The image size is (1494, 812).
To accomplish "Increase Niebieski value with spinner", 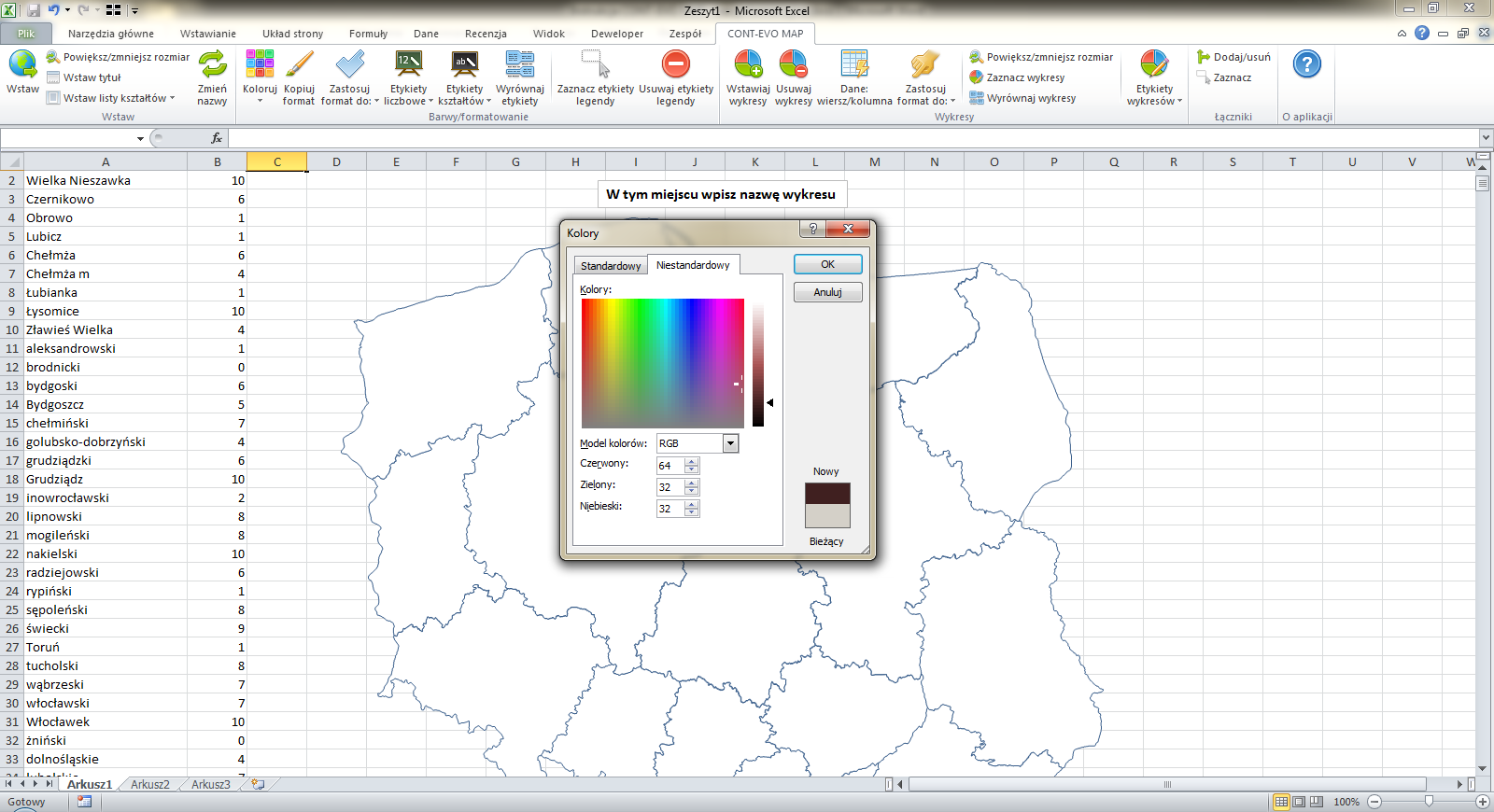I will click(x=692, y=504).
